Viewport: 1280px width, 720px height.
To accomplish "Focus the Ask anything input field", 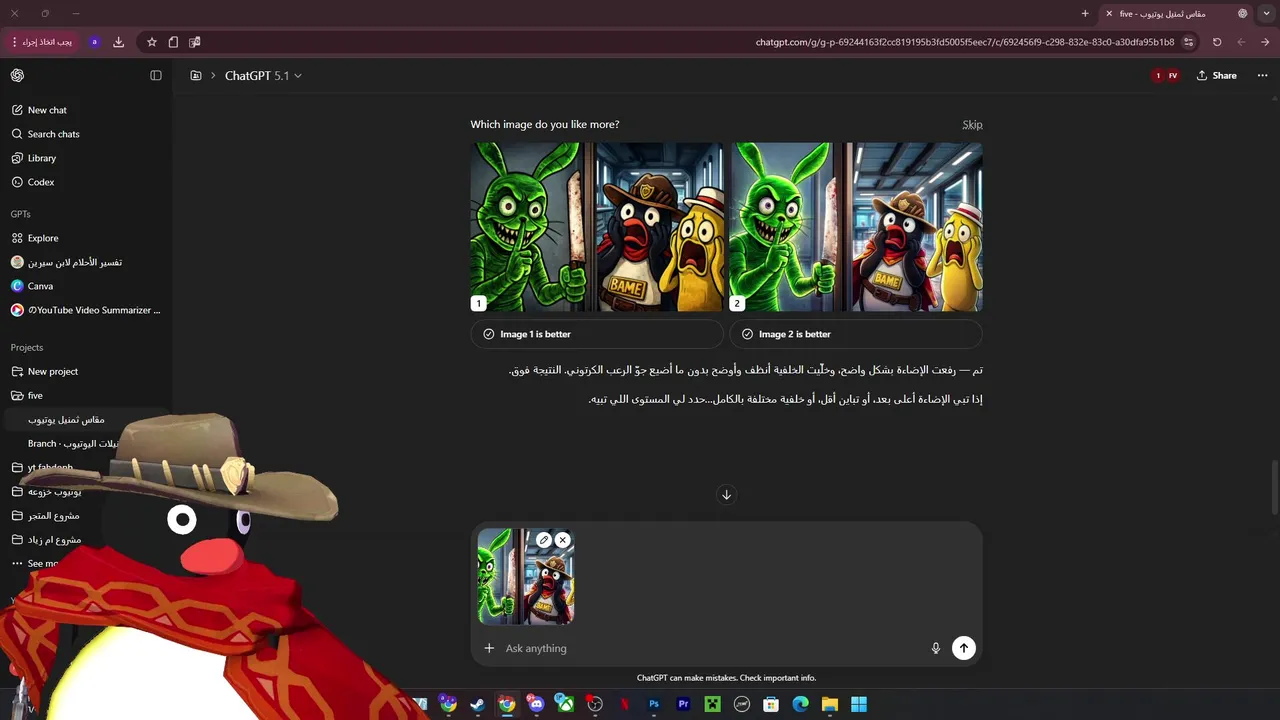I will [710, 648].
